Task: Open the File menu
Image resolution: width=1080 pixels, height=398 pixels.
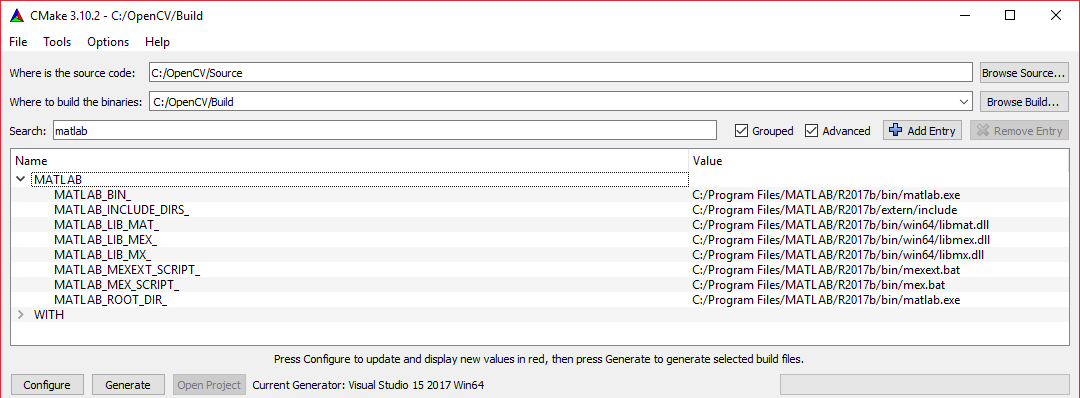Action: (18, 42)
